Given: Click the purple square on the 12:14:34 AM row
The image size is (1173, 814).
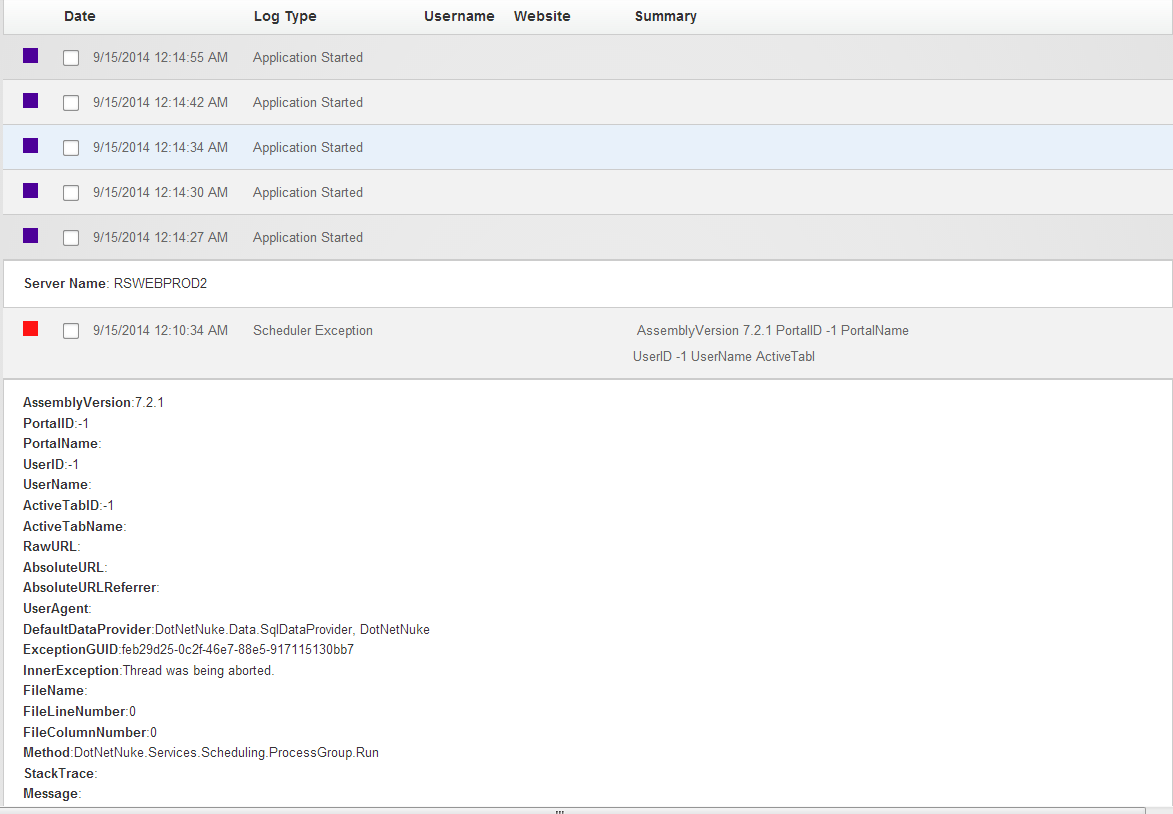Looking at the screenshot, I should point(31,145).
